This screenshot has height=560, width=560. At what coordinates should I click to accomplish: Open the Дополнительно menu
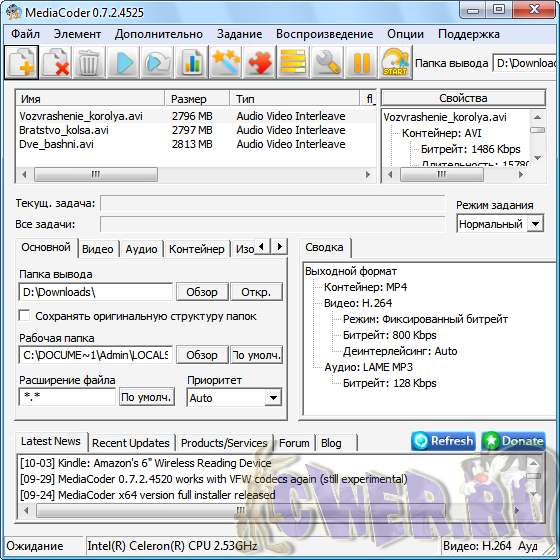pyautogui.click(x=159, y=34)
